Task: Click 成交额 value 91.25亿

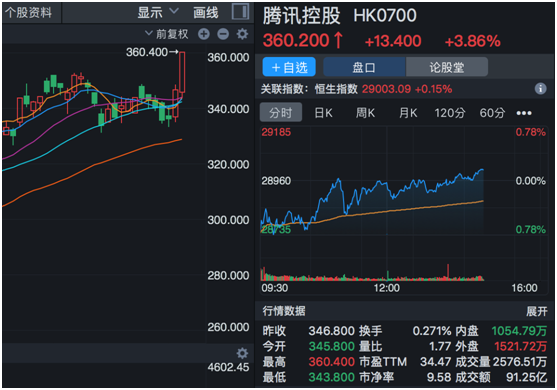Action: [527, 377]
